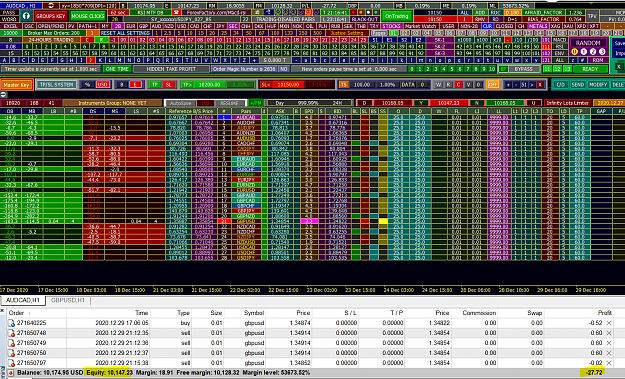Click the RESUME button

(x=229, y=103)
